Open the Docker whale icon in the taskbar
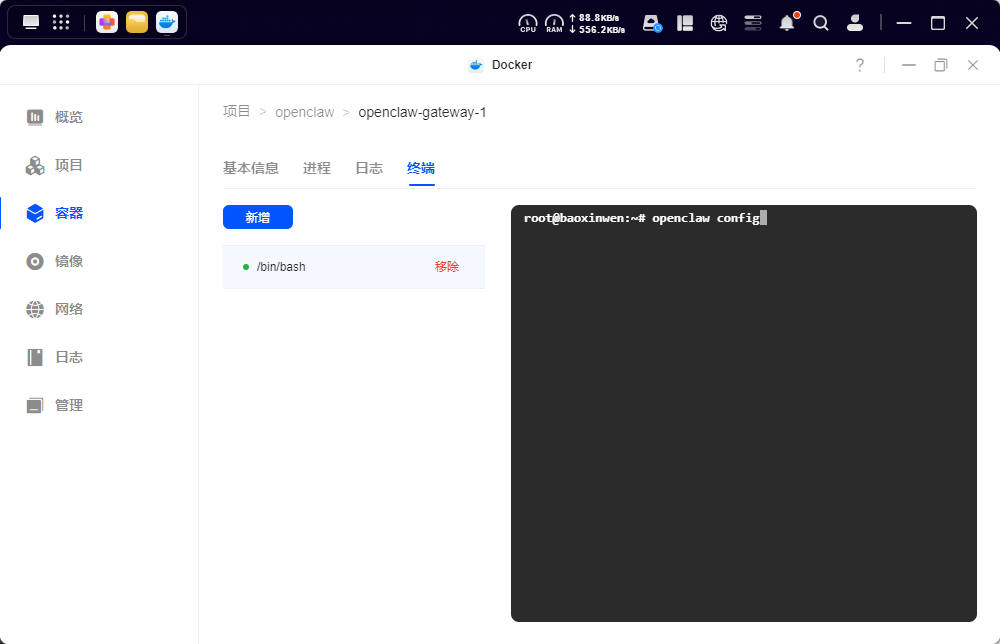 tap(166, 21)
